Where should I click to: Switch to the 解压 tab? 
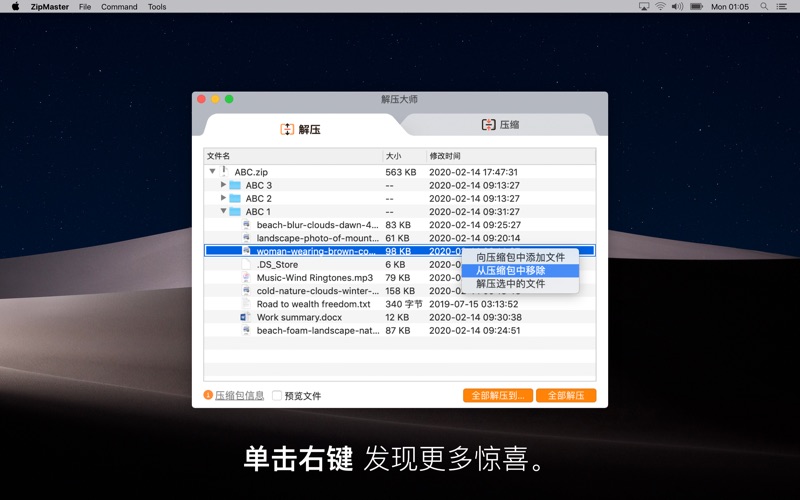tap(301, 129)
